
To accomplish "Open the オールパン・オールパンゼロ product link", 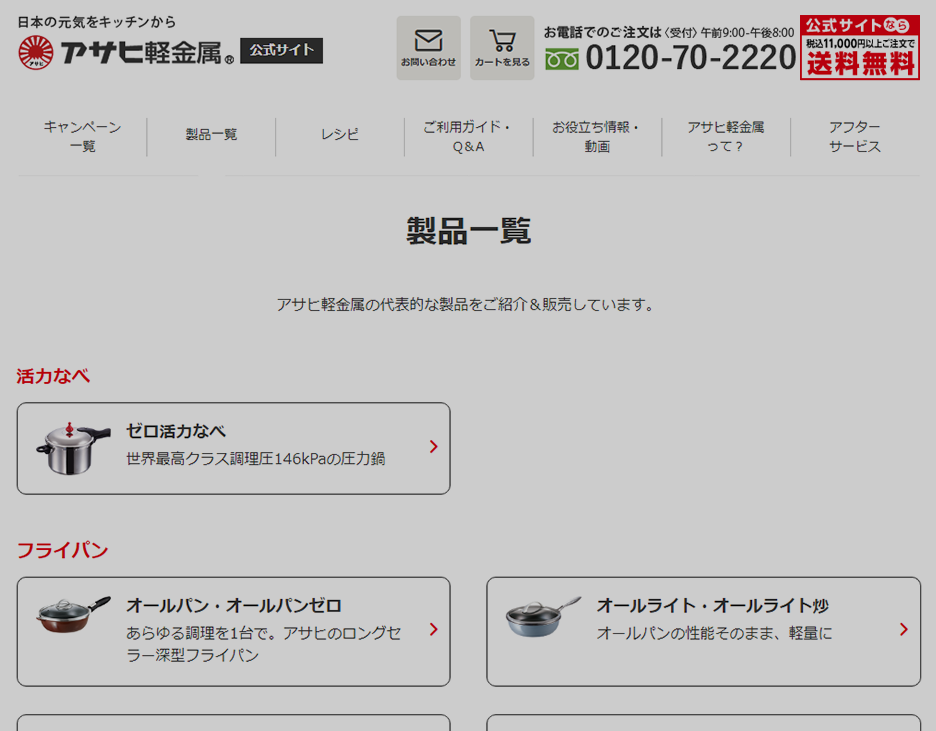I will click(x=233, y=631).
